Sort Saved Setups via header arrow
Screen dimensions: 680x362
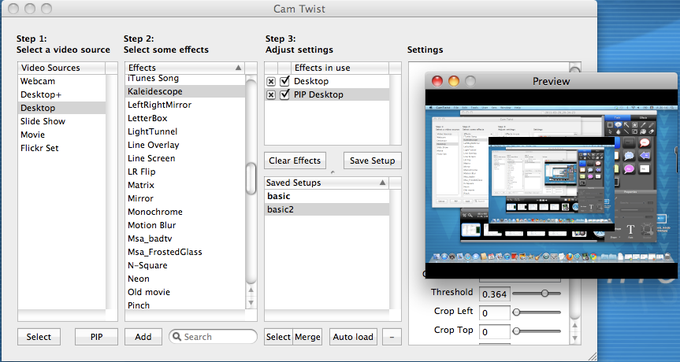(x=382, y=183)
